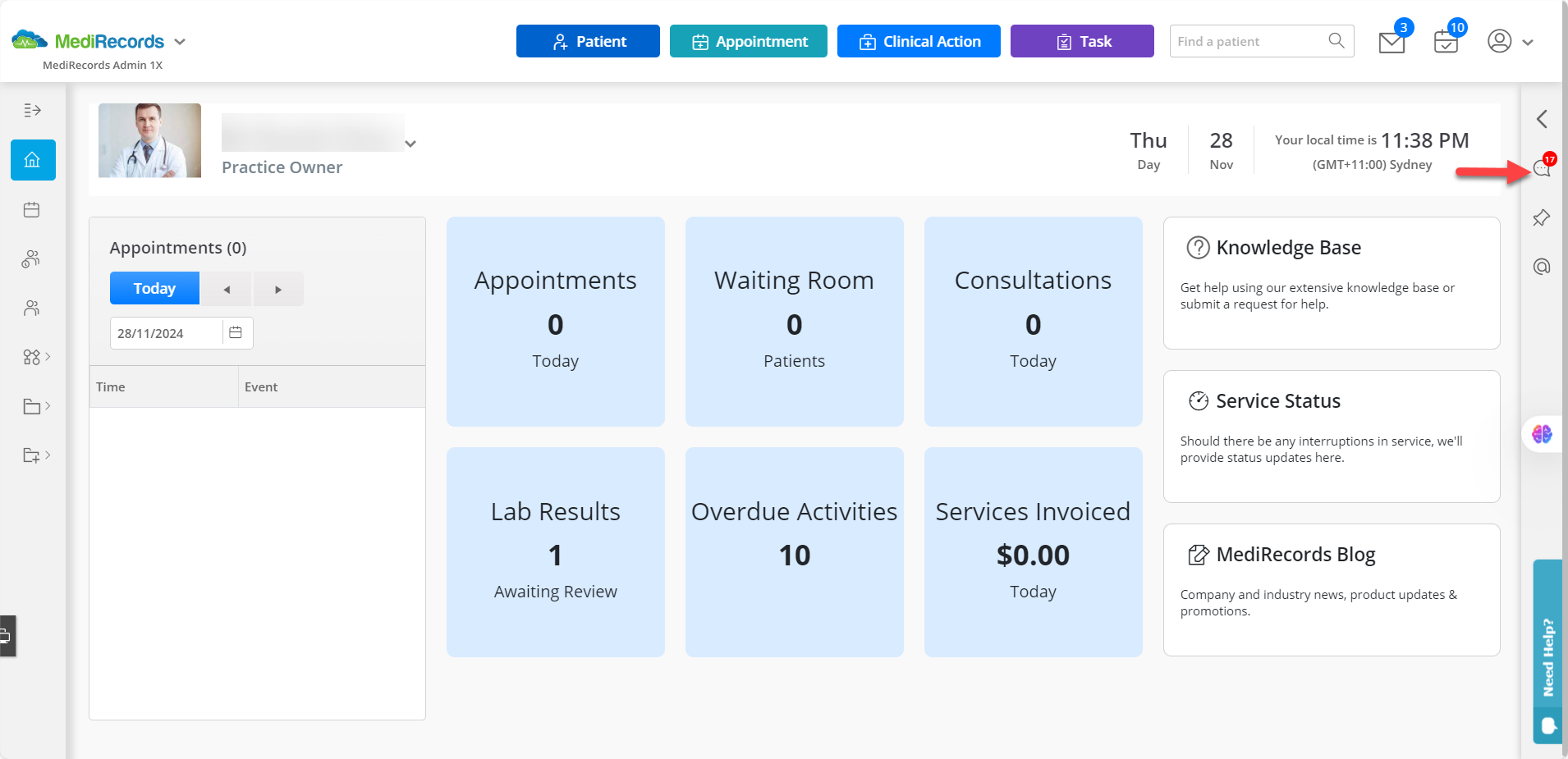Click the @ mentions icon in right sidebar
The height and width of the screenshot is (759, 1568).
1542,267
